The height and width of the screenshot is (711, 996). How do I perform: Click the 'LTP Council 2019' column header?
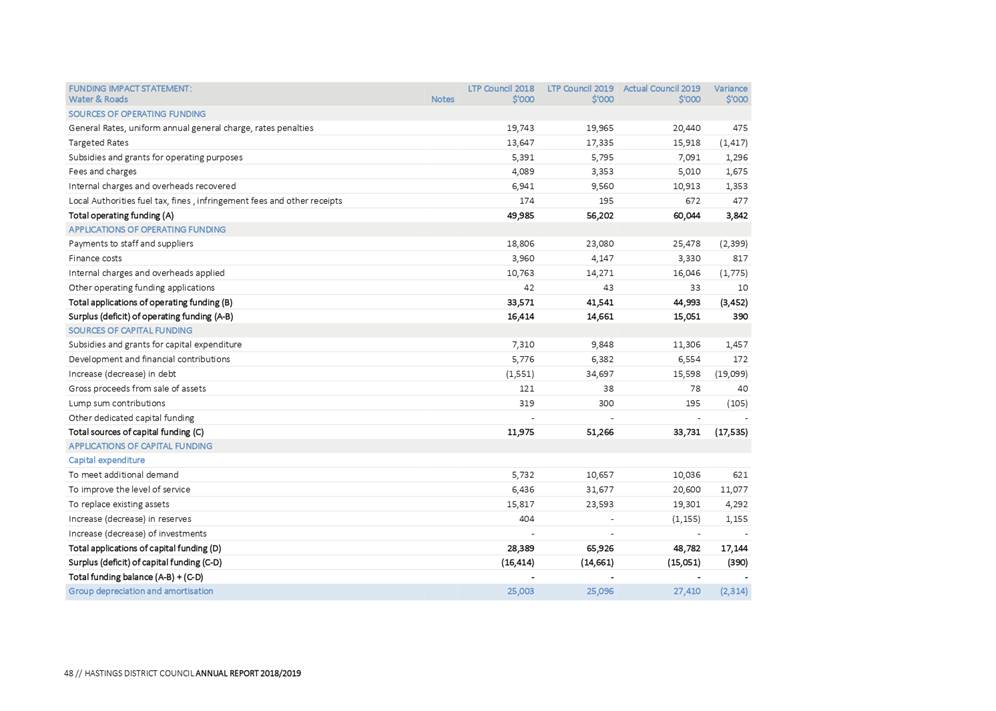pyautogui.click(x=581, y=89)
